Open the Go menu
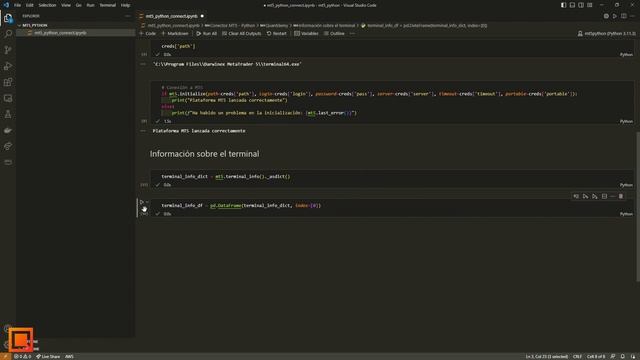 click(x=78, y=5)
